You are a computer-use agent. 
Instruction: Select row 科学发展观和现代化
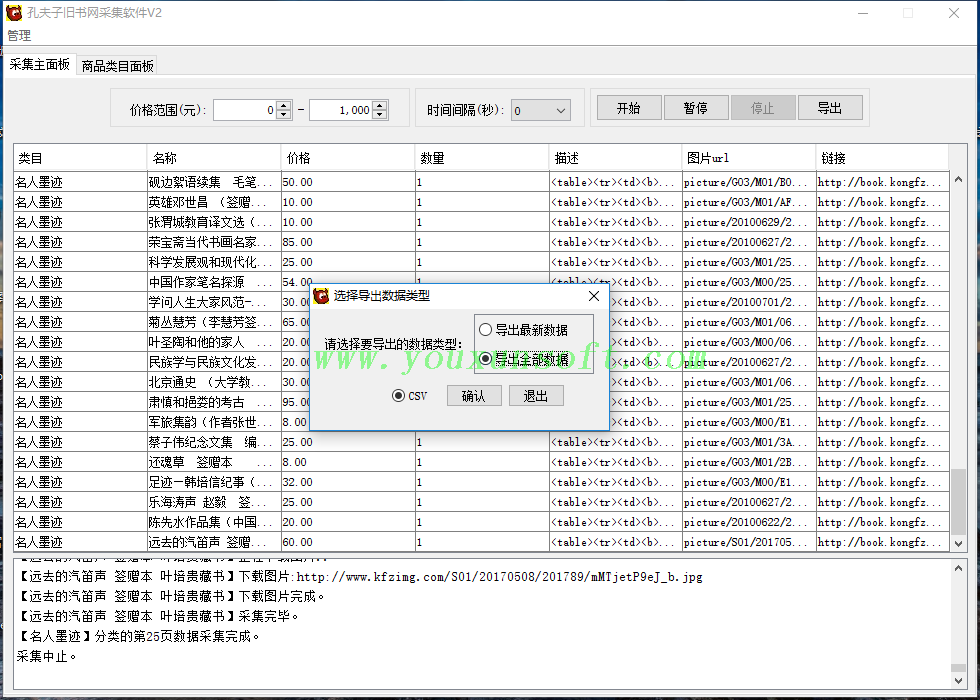pos(481,262)
